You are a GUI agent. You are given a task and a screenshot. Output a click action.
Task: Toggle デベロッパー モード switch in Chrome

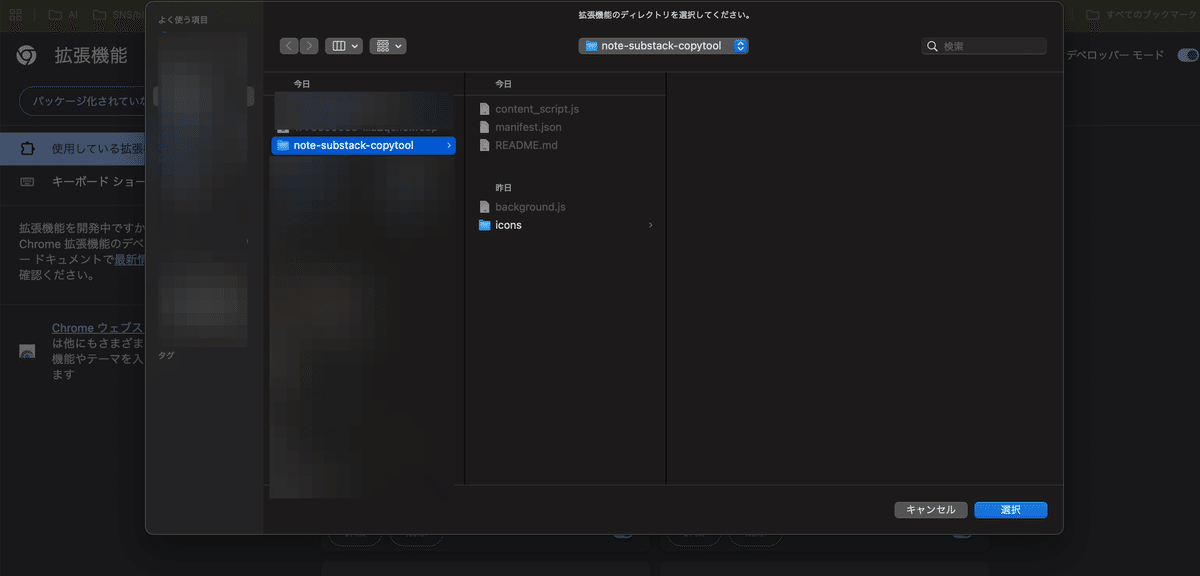point(1187,55)
